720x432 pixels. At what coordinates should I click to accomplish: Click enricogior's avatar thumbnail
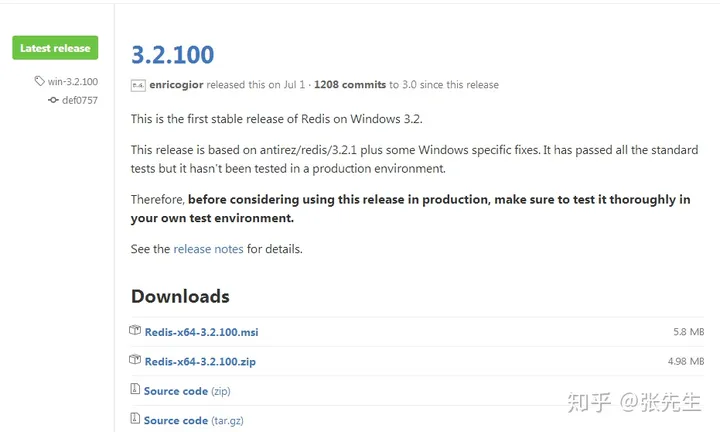pyautogui.click(x=138, y=85)
